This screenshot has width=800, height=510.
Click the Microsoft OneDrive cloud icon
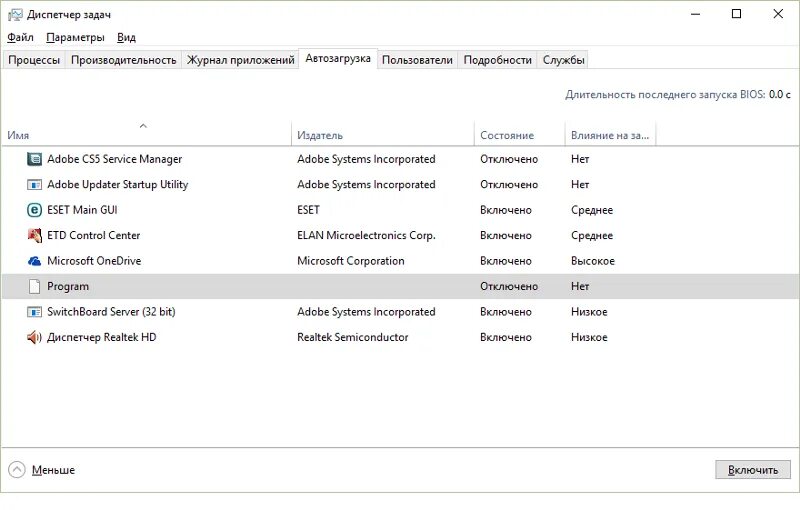click(35, 261)
